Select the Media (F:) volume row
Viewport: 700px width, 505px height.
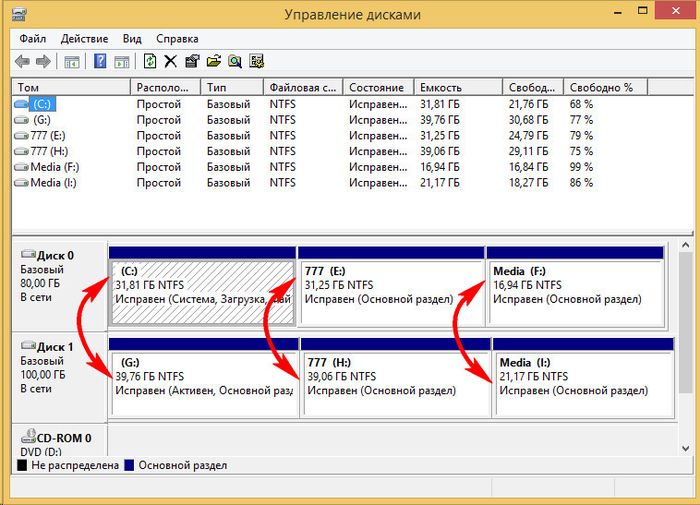point(353,167)
